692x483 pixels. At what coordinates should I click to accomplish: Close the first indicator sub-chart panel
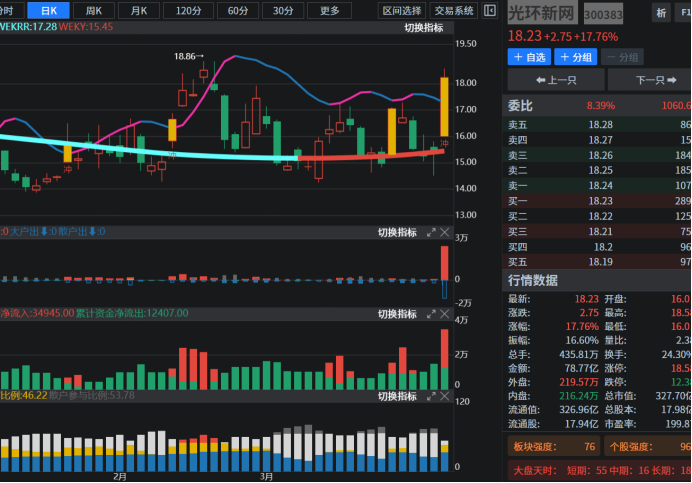tap(445, 232)
